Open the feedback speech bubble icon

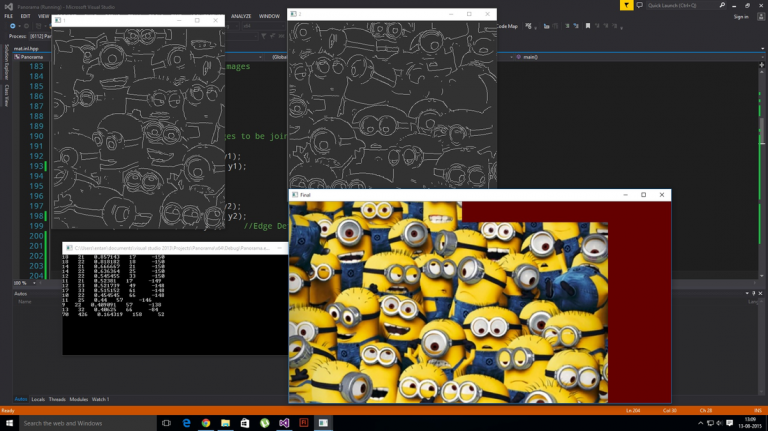[640, 5]
